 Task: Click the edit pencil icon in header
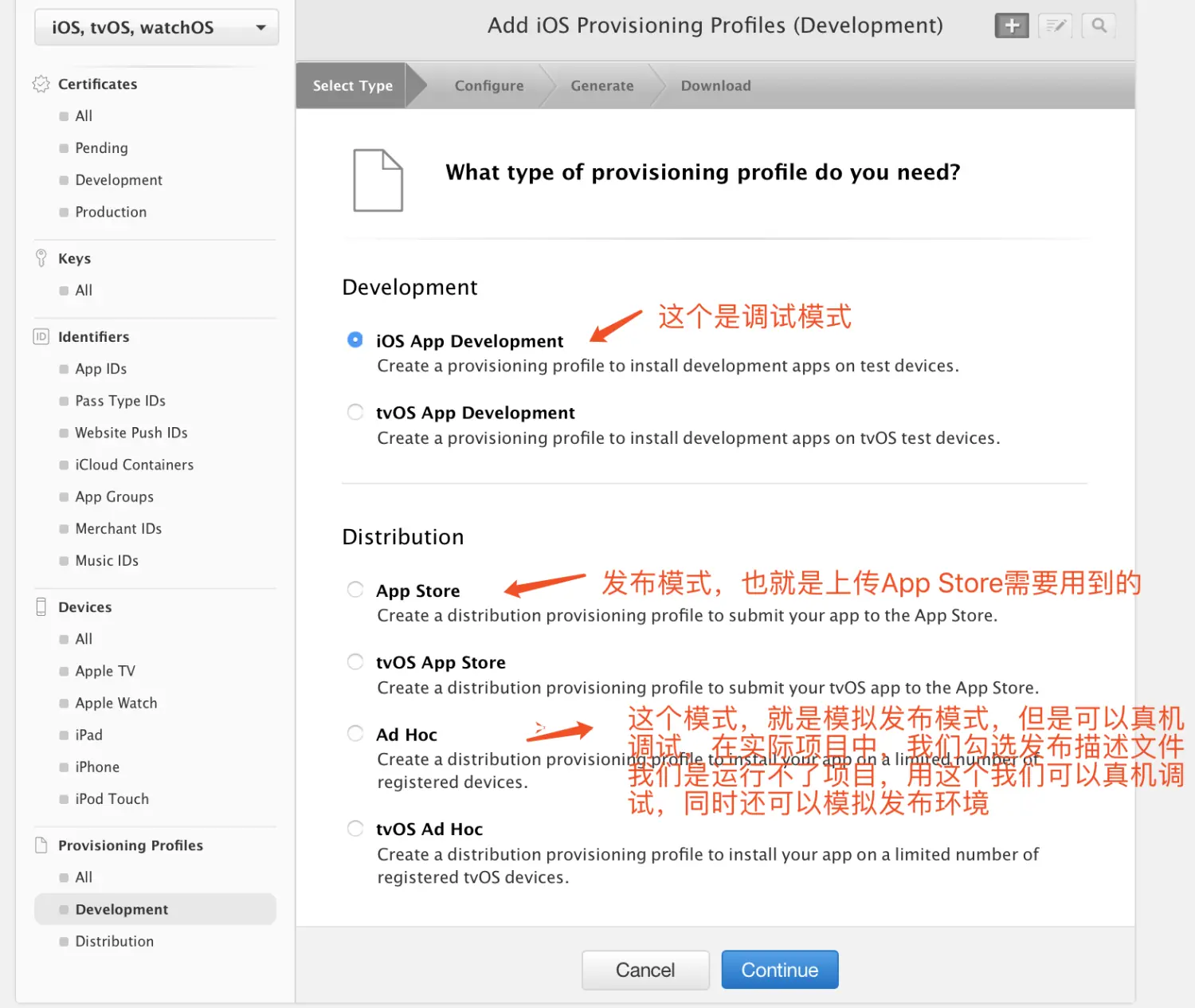click(1056, 25)
